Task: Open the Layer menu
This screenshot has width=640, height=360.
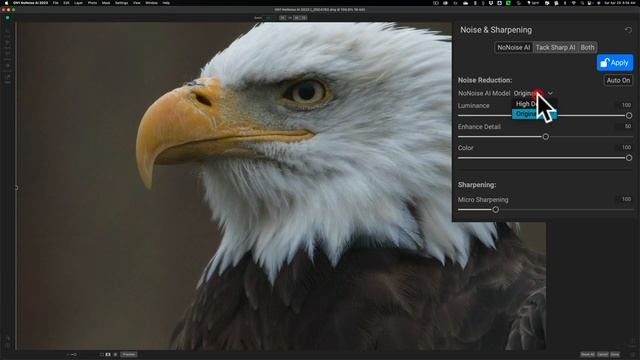Action: point(78,3)
